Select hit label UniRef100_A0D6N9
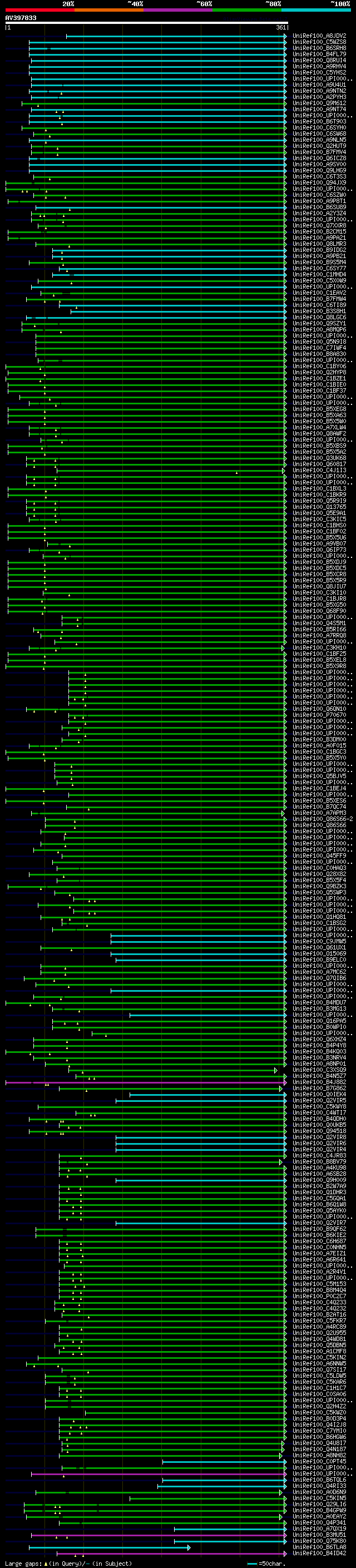The image size is (356, 1568). click(x=319, y=1492)
